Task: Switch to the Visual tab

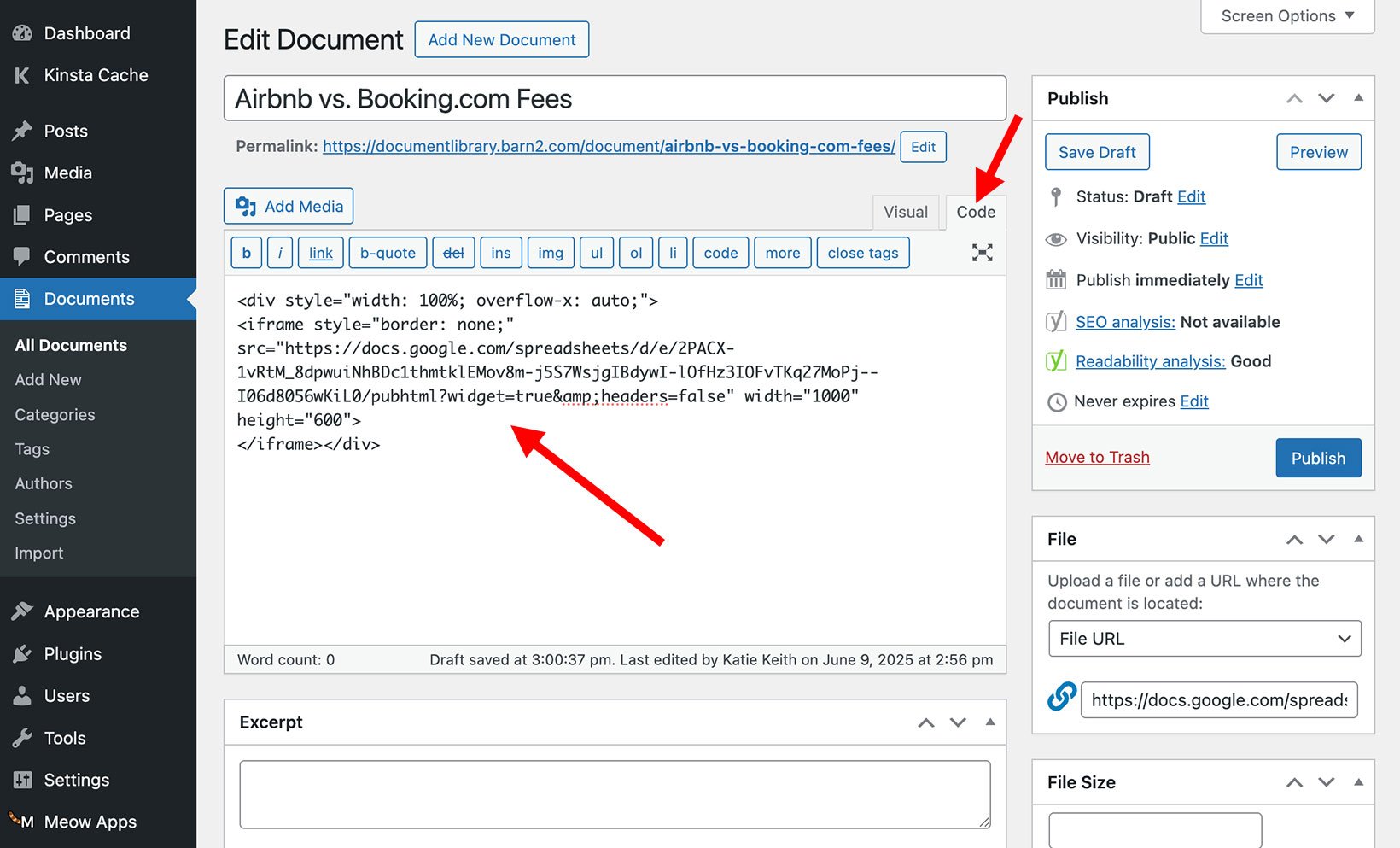Action: (905, 211)
